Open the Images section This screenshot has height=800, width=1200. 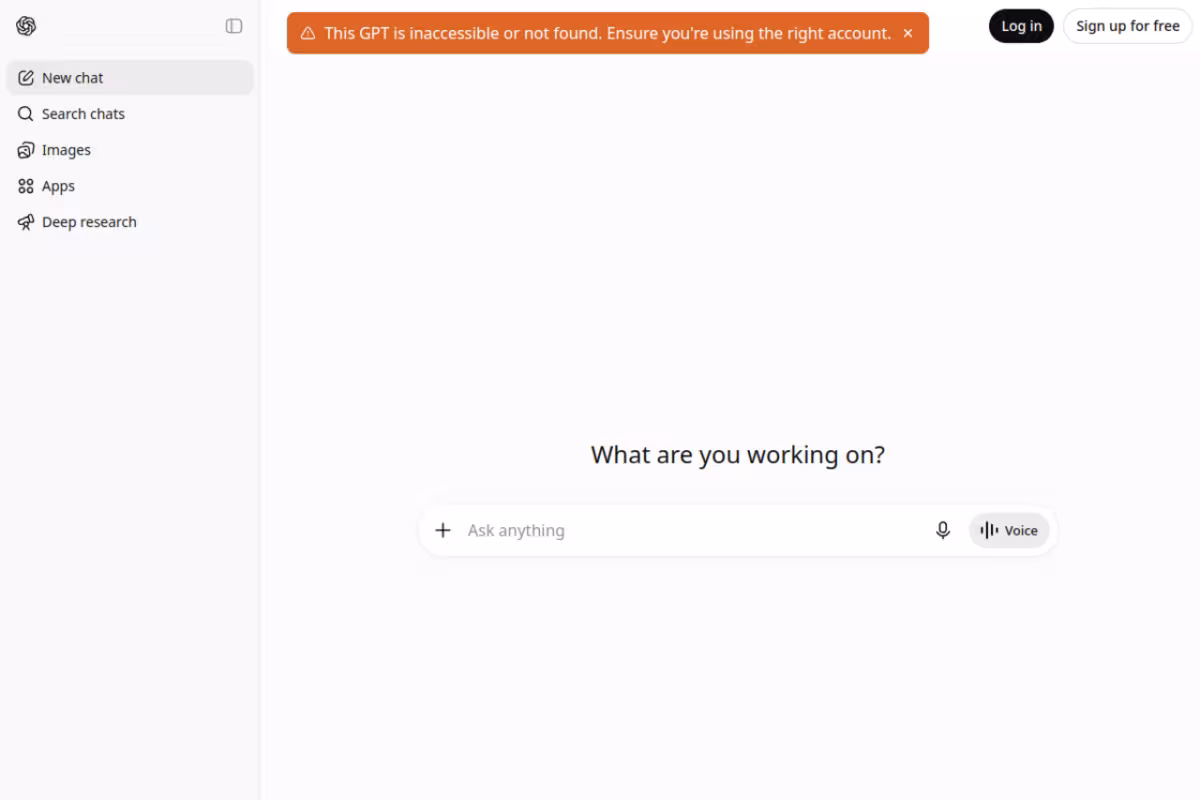(x=130, y=150)
